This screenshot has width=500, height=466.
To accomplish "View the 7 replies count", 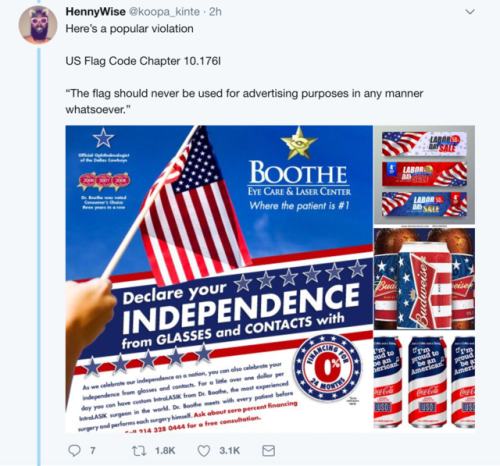I will pos(93,451).
